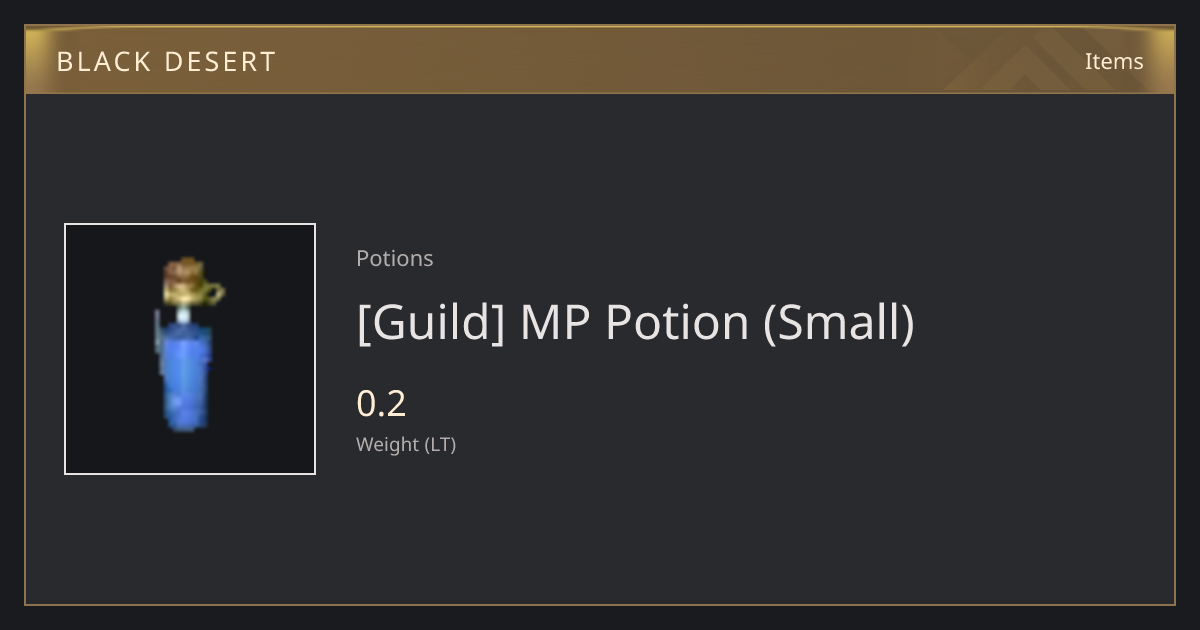Click the (LT) unit text
The height and width of the screenshot is (630, 1200).
click(x=440, y=445)
